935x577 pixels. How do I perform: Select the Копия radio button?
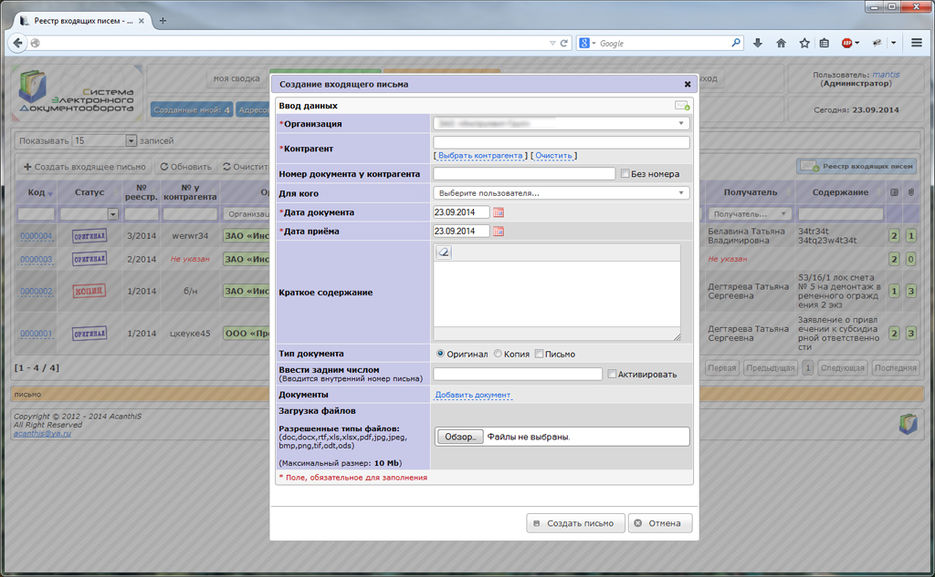pyautogui.click(x=497, y=353)
